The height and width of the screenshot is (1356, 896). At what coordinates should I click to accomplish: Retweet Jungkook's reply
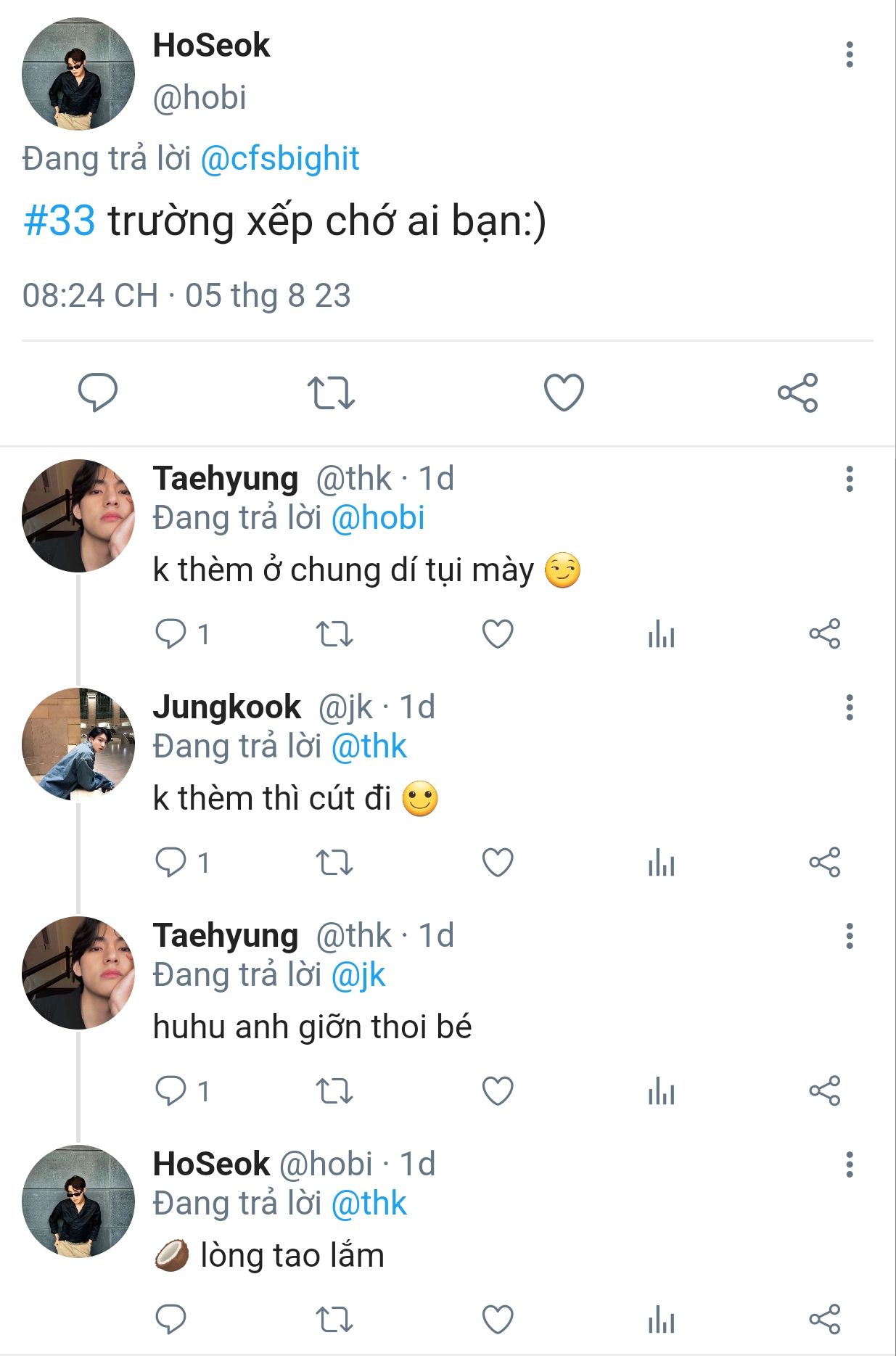click(x=334, y=863)
